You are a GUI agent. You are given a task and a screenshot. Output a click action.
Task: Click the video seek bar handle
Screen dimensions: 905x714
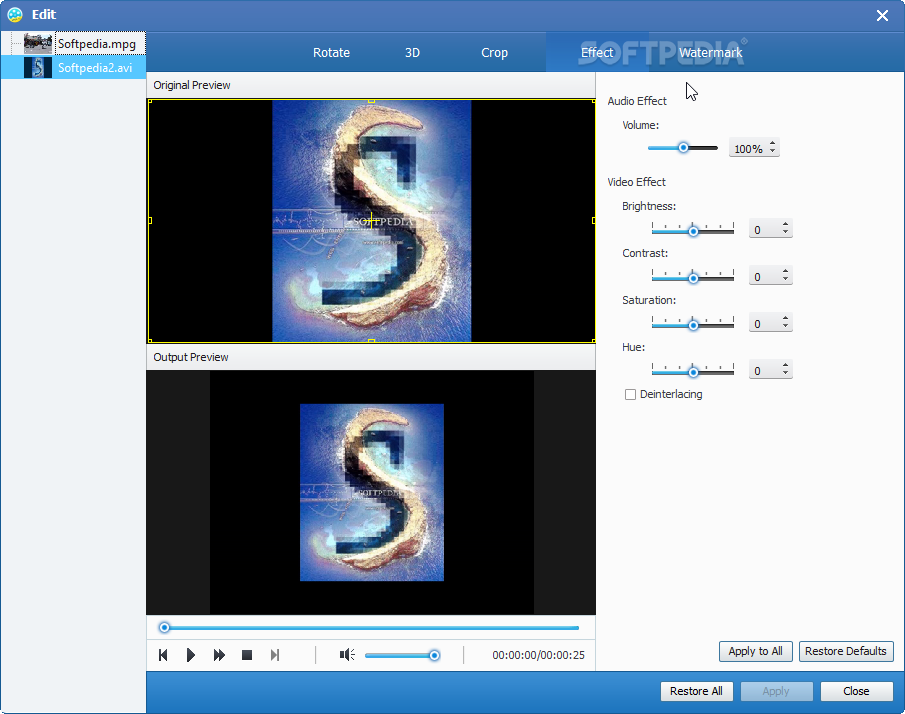coord(164,627)
